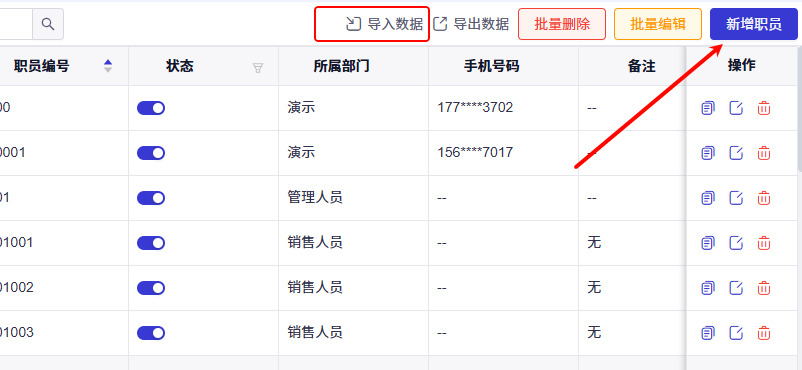Image resolution: width=802 pixels, height=370 pixels.
Task: Edit the 管理人员 row with pencil icon
Action: point(736,198)
